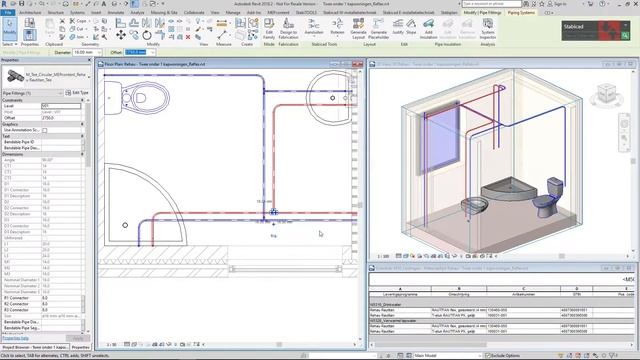Click the Level value field in Properties
Viewport: 640px width, 360px height.
pos(61,106)
